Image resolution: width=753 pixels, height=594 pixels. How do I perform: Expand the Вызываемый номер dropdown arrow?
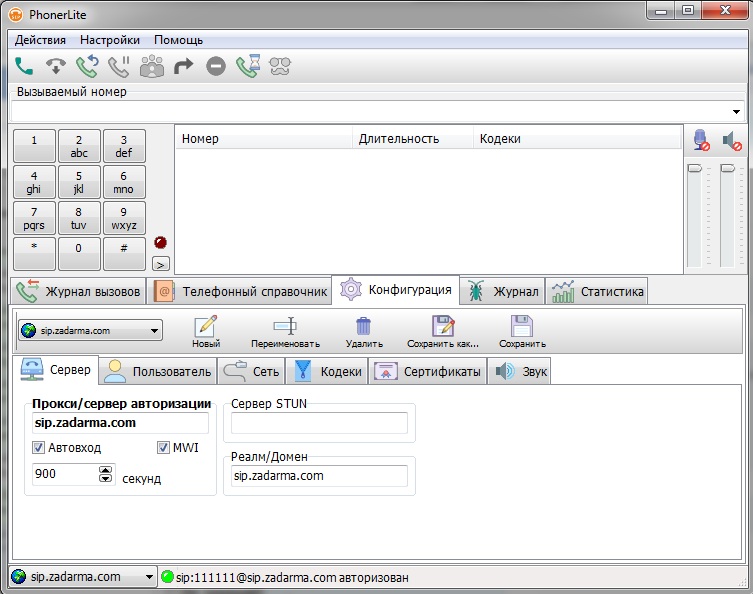736,111
